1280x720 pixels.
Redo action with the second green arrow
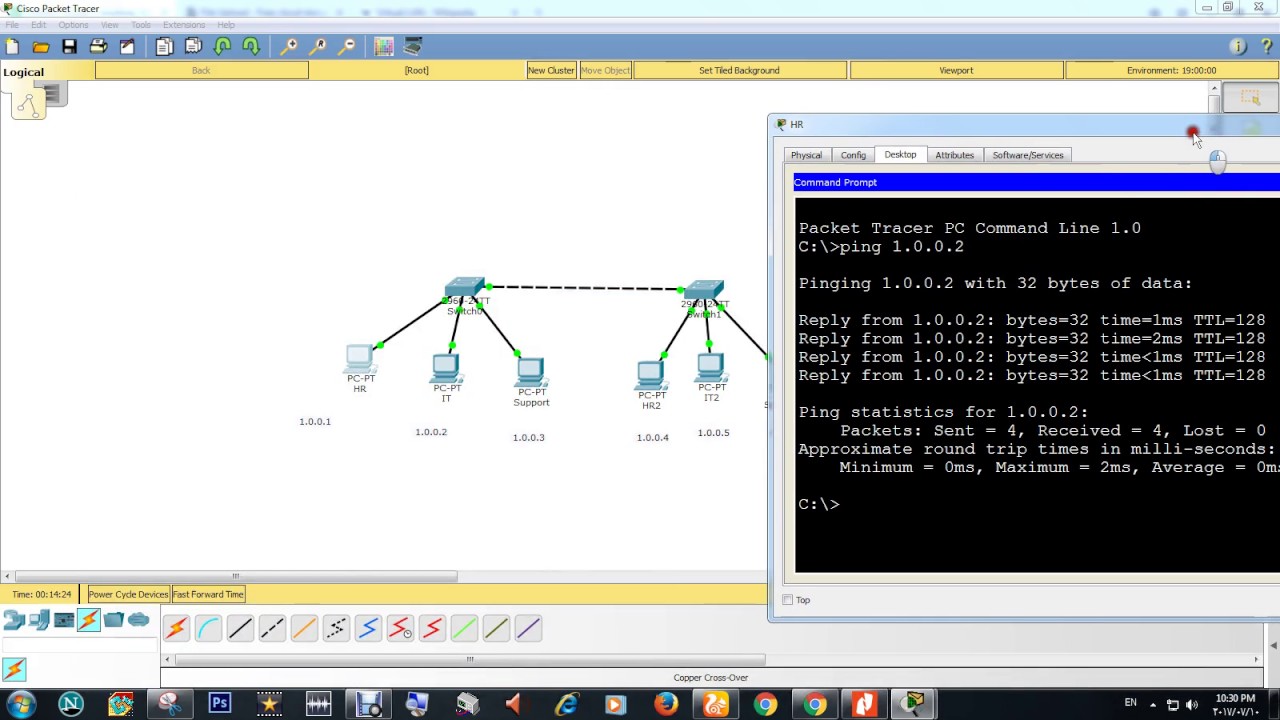pos(251,47)
